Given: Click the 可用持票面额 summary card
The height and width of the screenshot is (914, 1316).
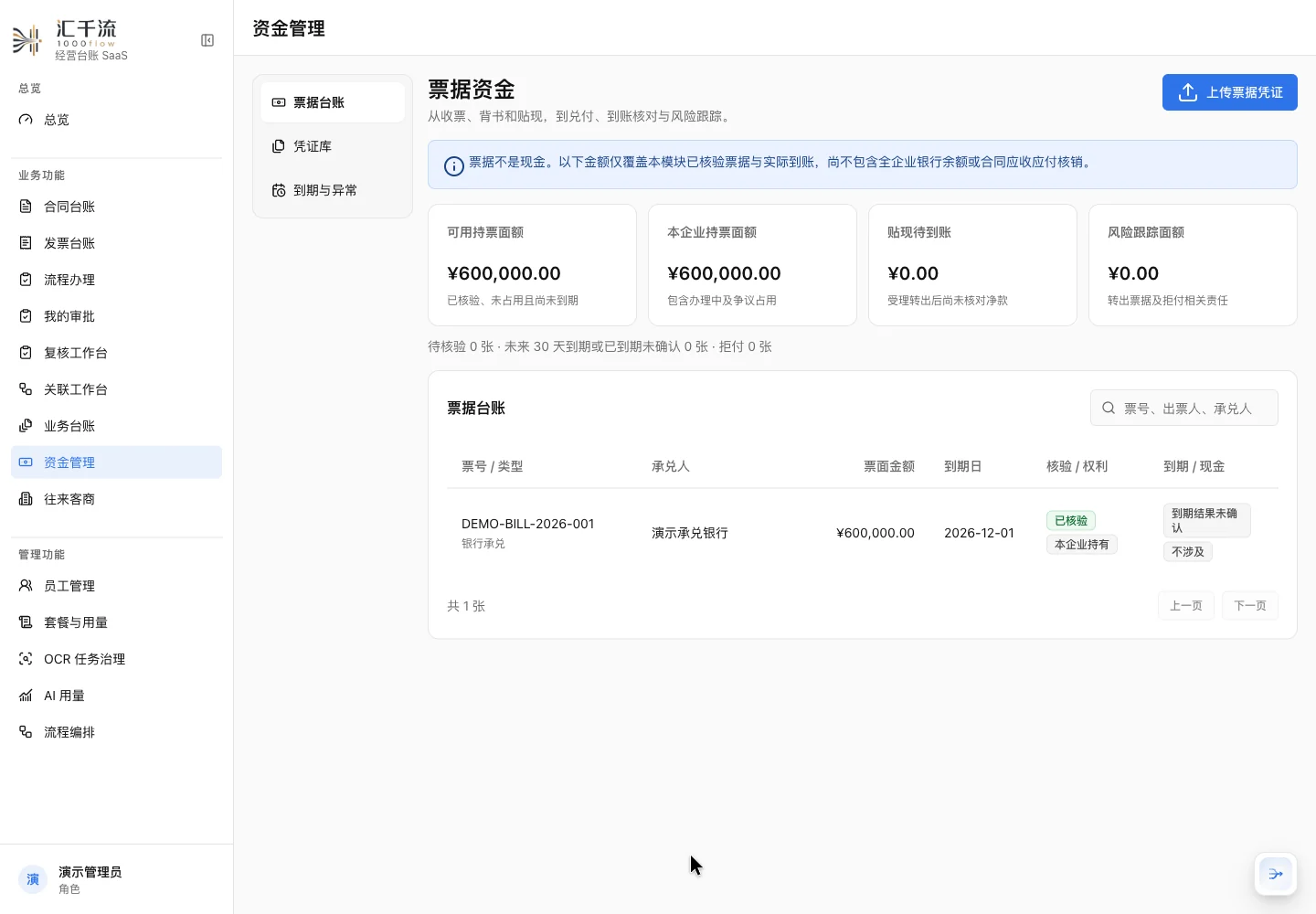Looking at the screenshot, I should 533,265.
